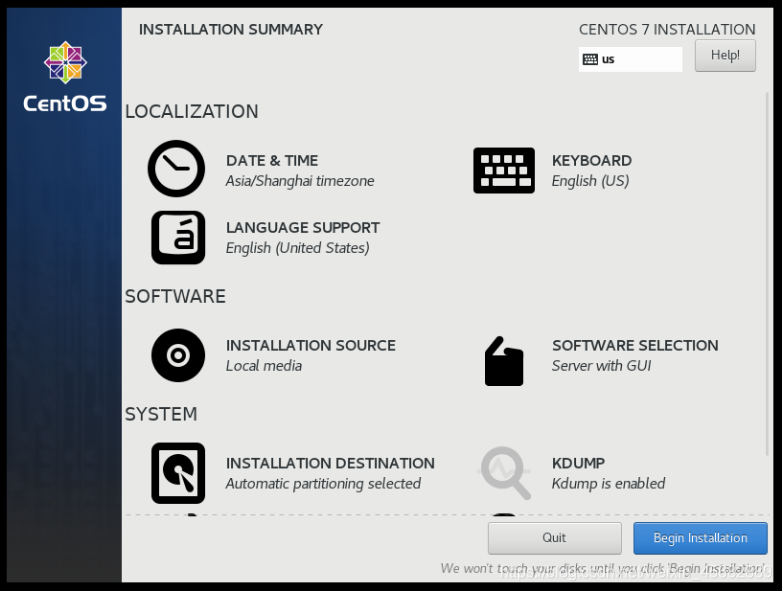
Task: Click the LOCALIZATION section header
Action: click(192, 111)
